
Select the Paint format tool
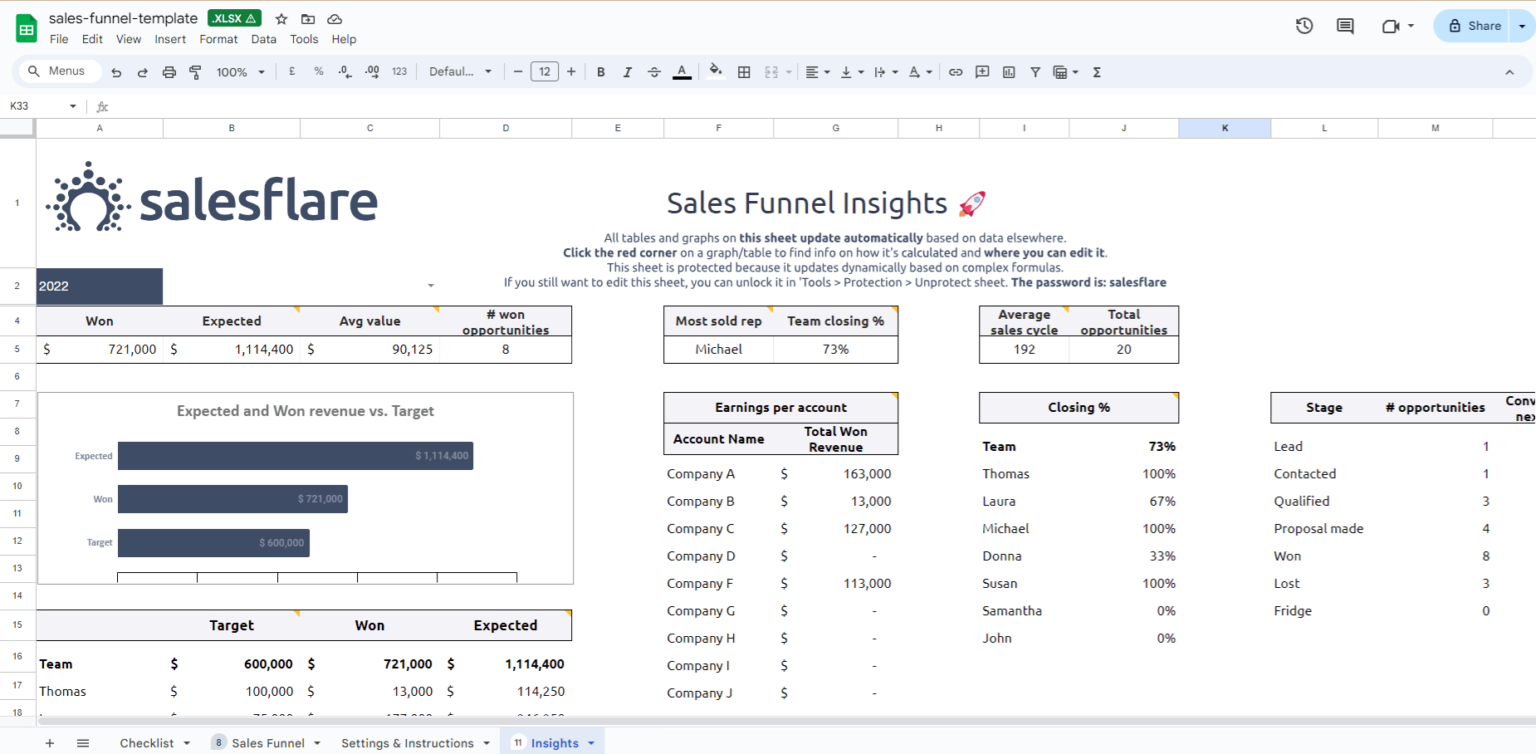click(195, 71)
